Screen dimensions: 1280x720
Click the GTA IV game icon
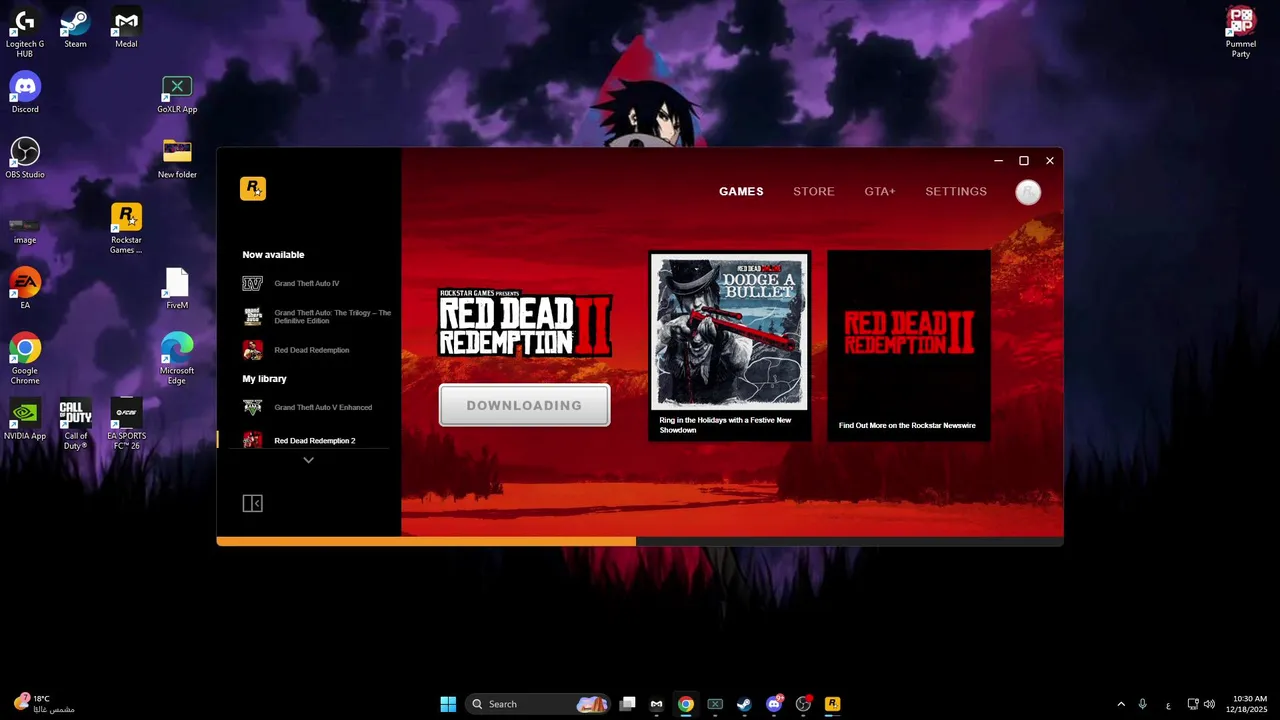click(x=253, y=284)
